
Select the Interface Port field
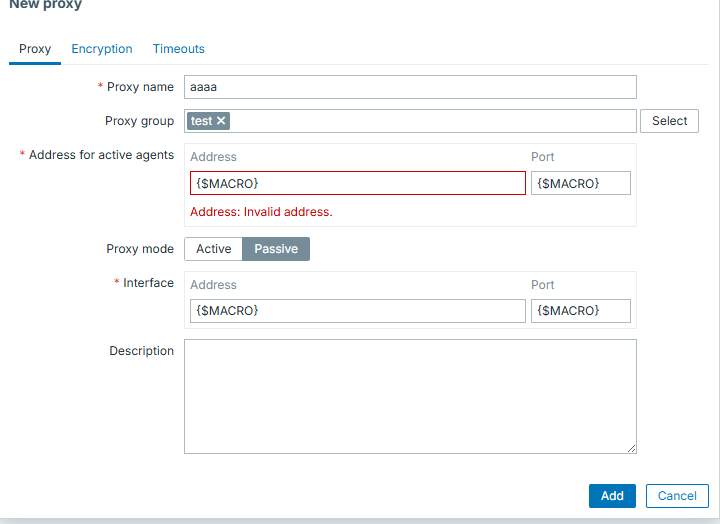(580, 311)
